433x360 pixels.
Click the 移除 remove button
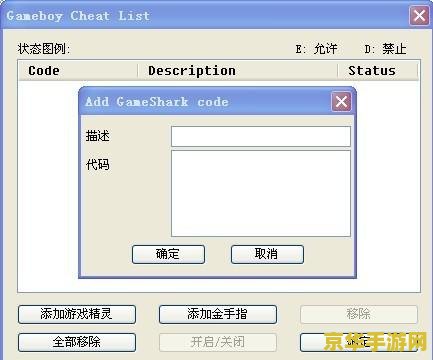(x=359, y=314)
